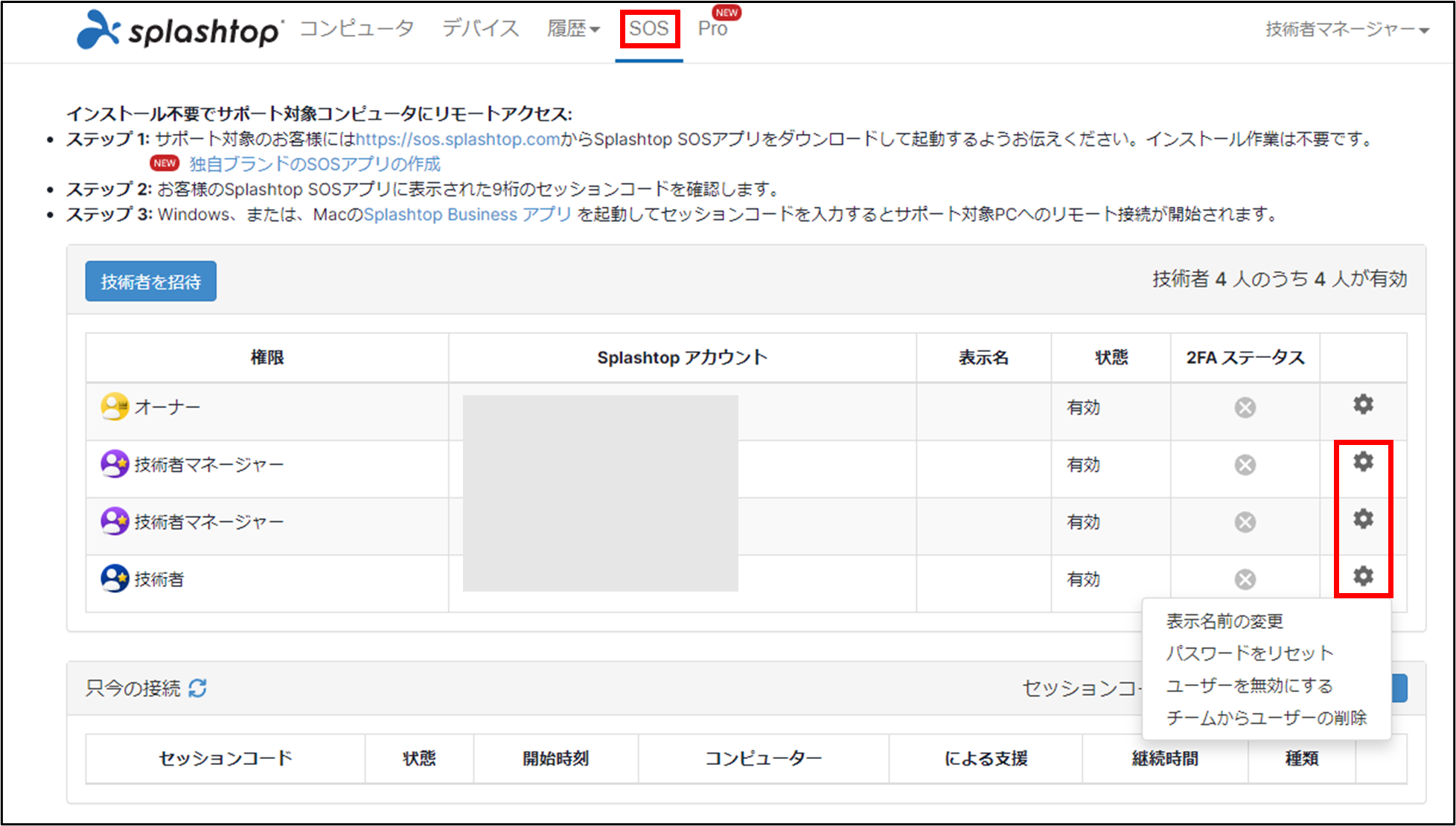Click 2FA status icon in 技術者 row

click(x=1245, y=579)
